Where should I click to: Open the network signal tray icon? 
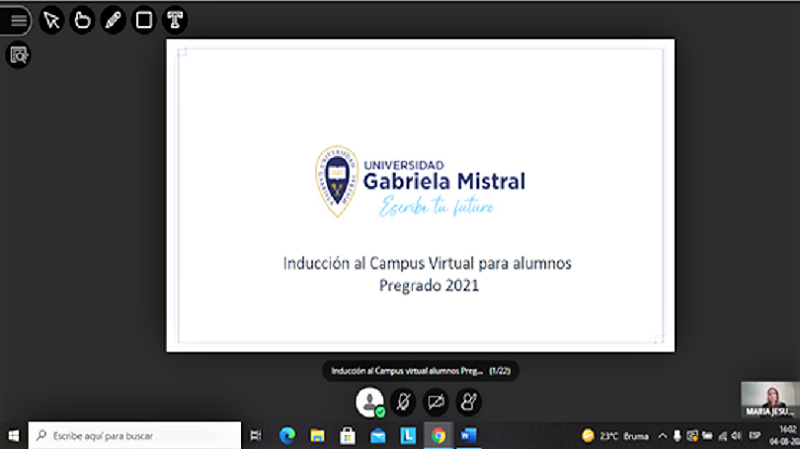pyautogui.click(x=722, y=436)
